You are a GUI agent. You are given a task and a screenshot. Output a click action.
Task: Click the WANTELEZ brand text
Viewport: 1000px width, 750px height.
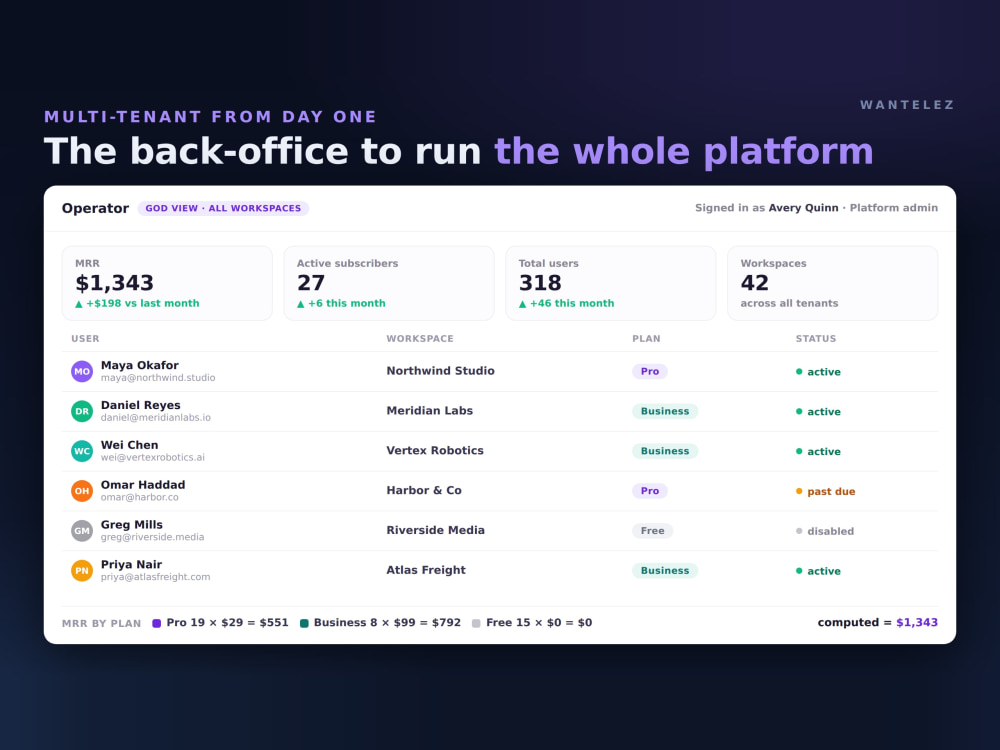coord(908,105)
